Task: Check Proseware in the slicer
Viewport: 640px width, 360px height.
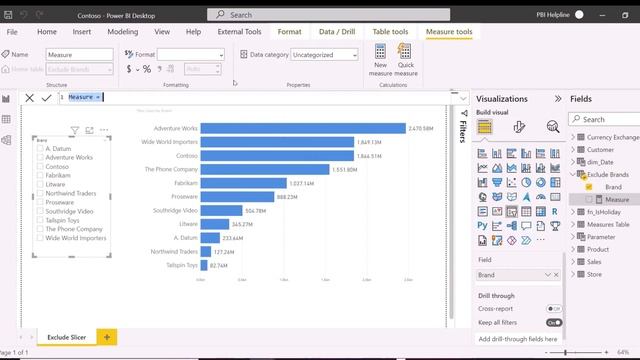Action: pos(40,202)
